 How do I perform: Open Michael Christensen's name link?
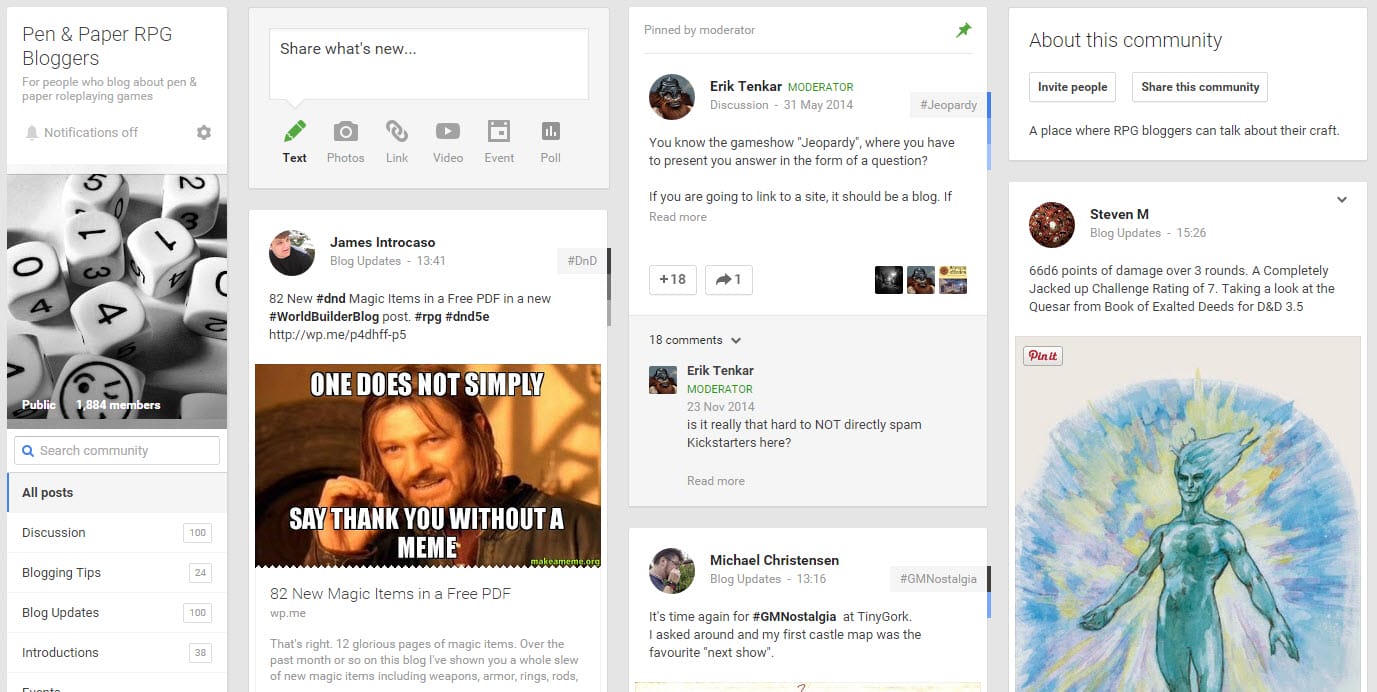pos(774,560)
